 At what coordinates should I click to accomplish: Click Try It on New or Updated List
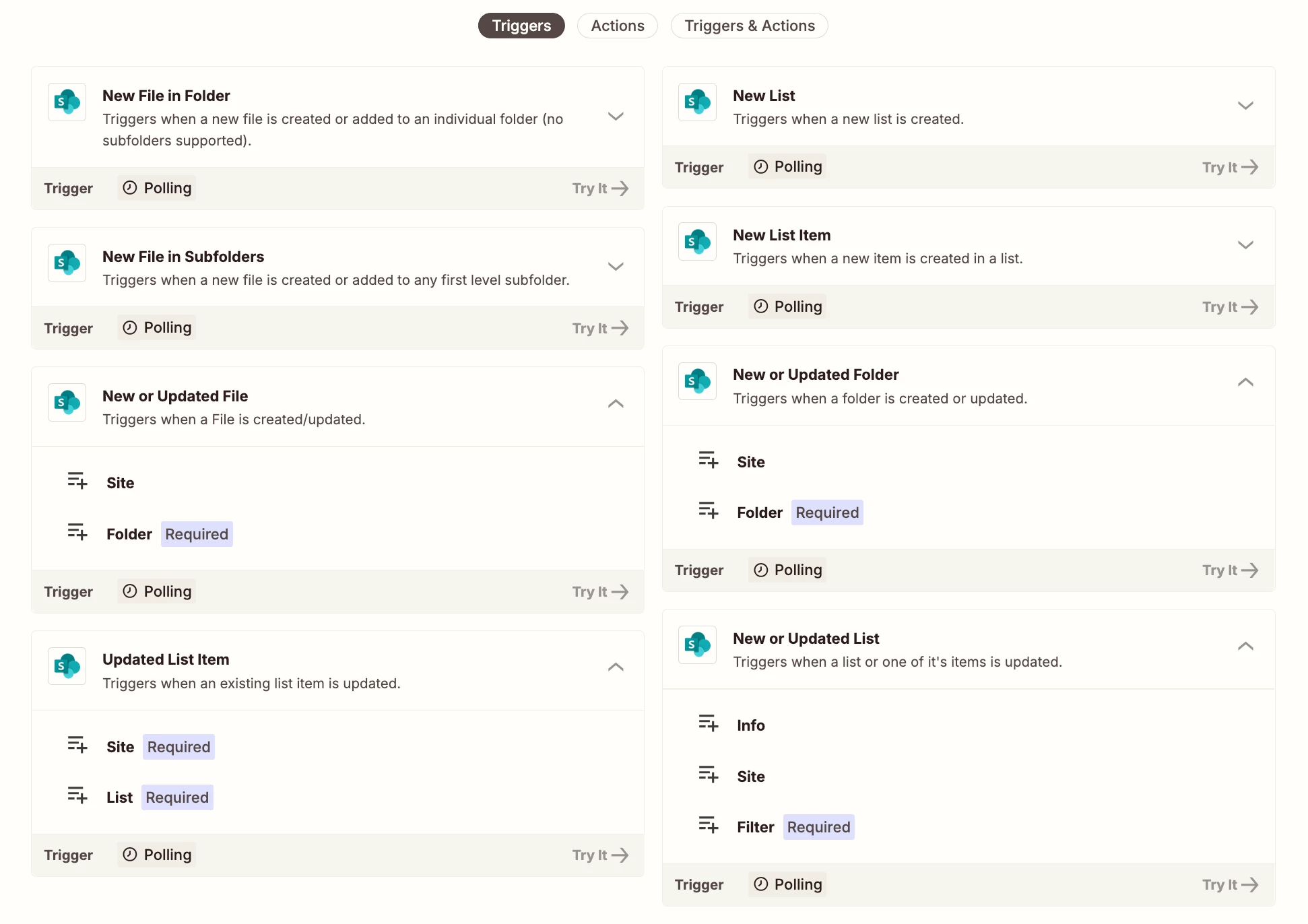click(1231, 884)
